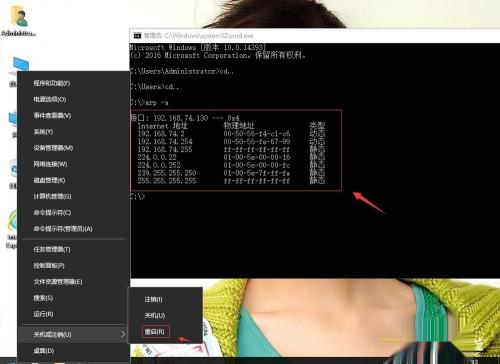This screenshot has width=500, height=364.
Task: Click the '物理地址' column header
Action: (x=239, y=126)
